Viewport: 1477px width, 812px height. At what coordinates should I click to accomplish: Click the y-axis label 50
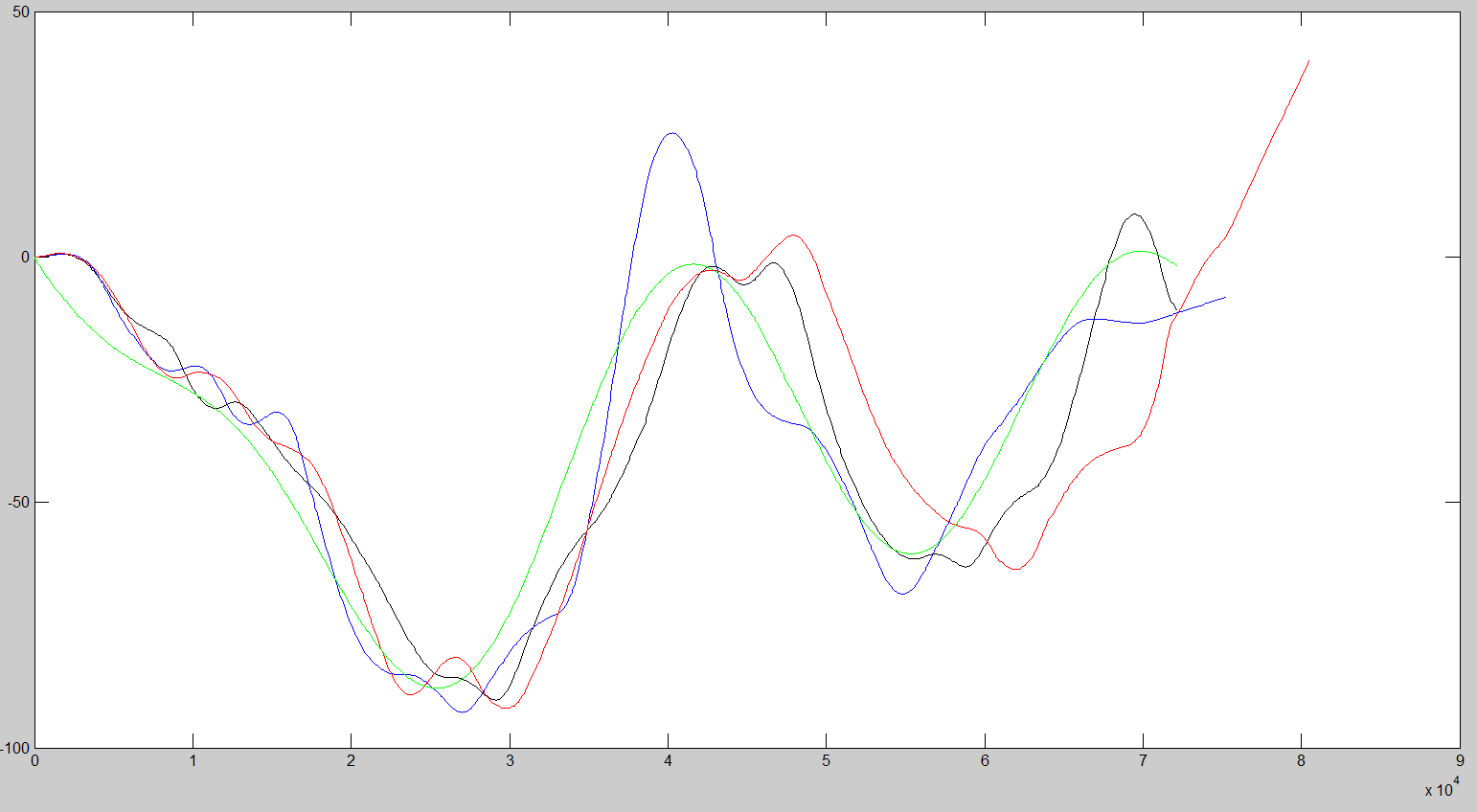click(23, 11)
